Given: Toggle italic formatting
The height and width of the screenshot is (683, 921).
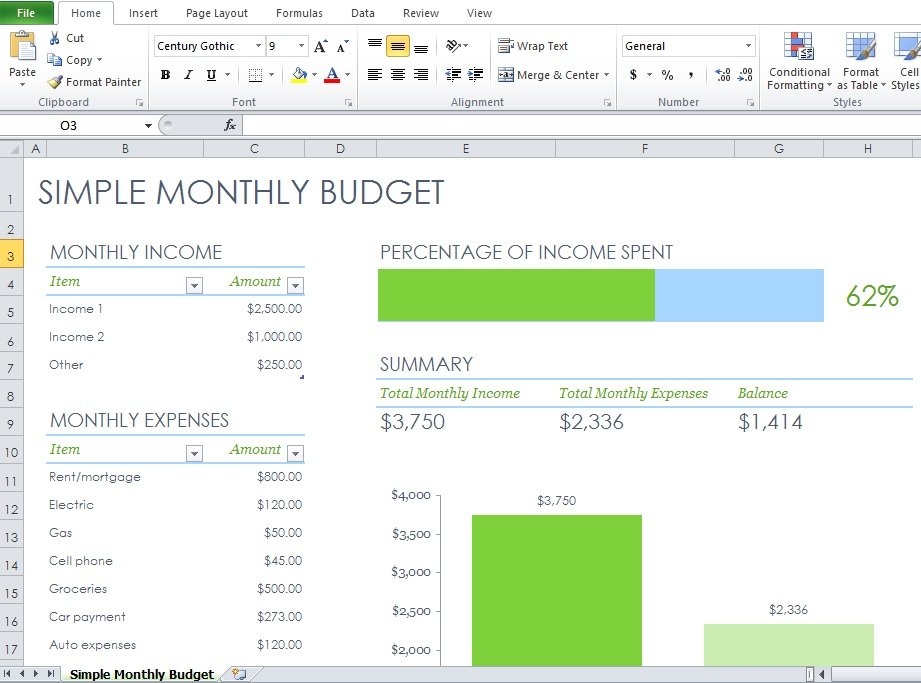Looking at the screenshot, I should tap(187, 74).
